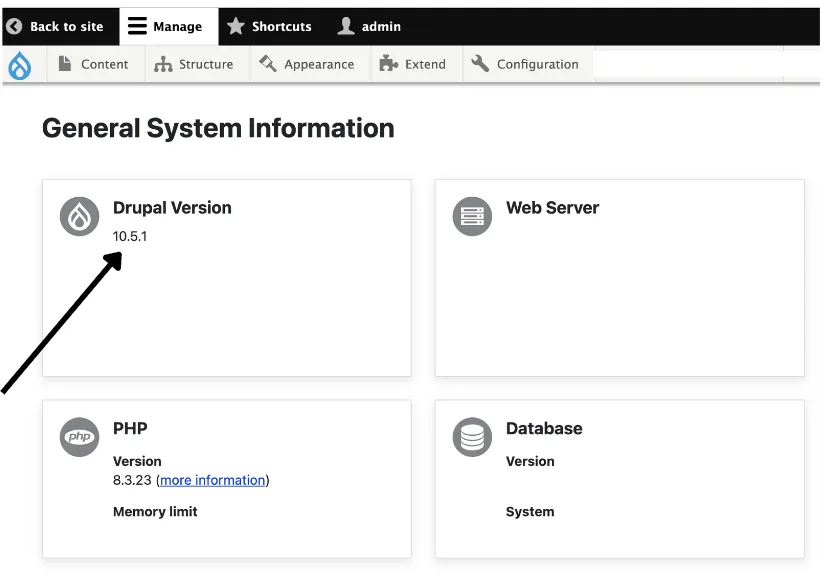Click the Appearance paintbrush icon
The height and width of the screenshot is (582, 830).
click(268, 64)
